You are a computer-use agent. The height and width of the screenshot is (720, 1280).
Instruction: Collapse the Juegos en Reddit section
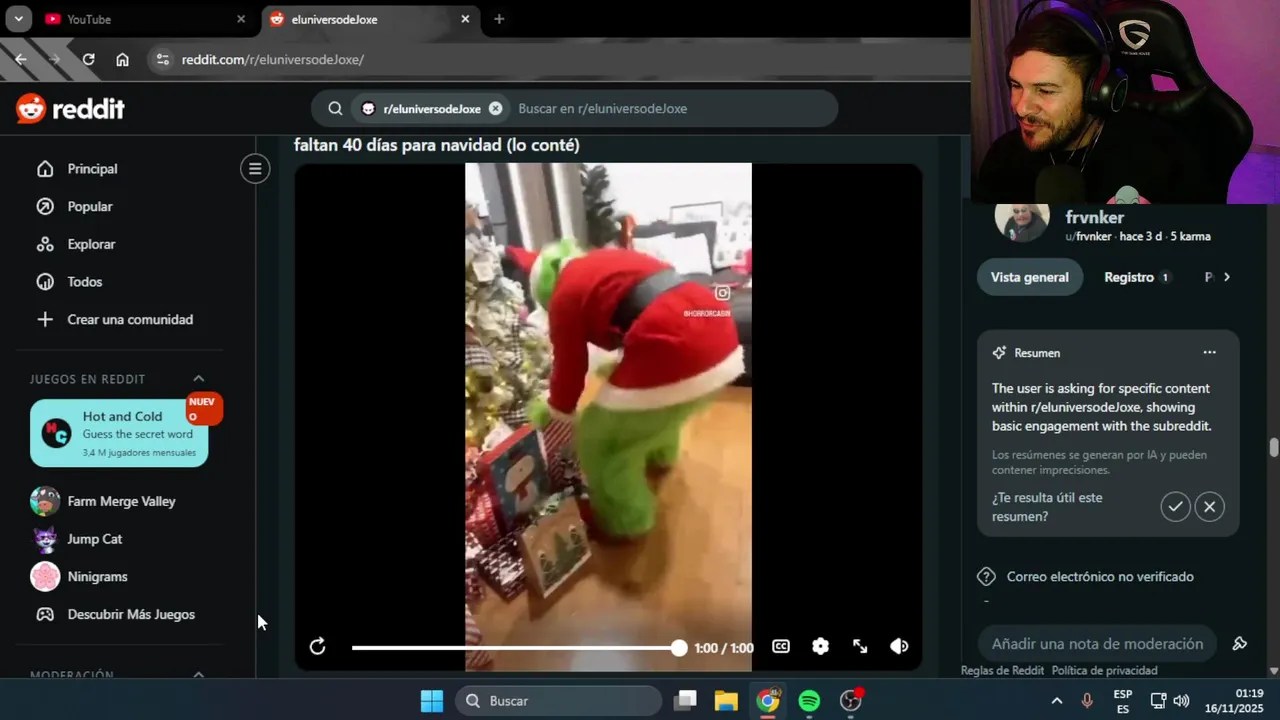coord(198,379)
